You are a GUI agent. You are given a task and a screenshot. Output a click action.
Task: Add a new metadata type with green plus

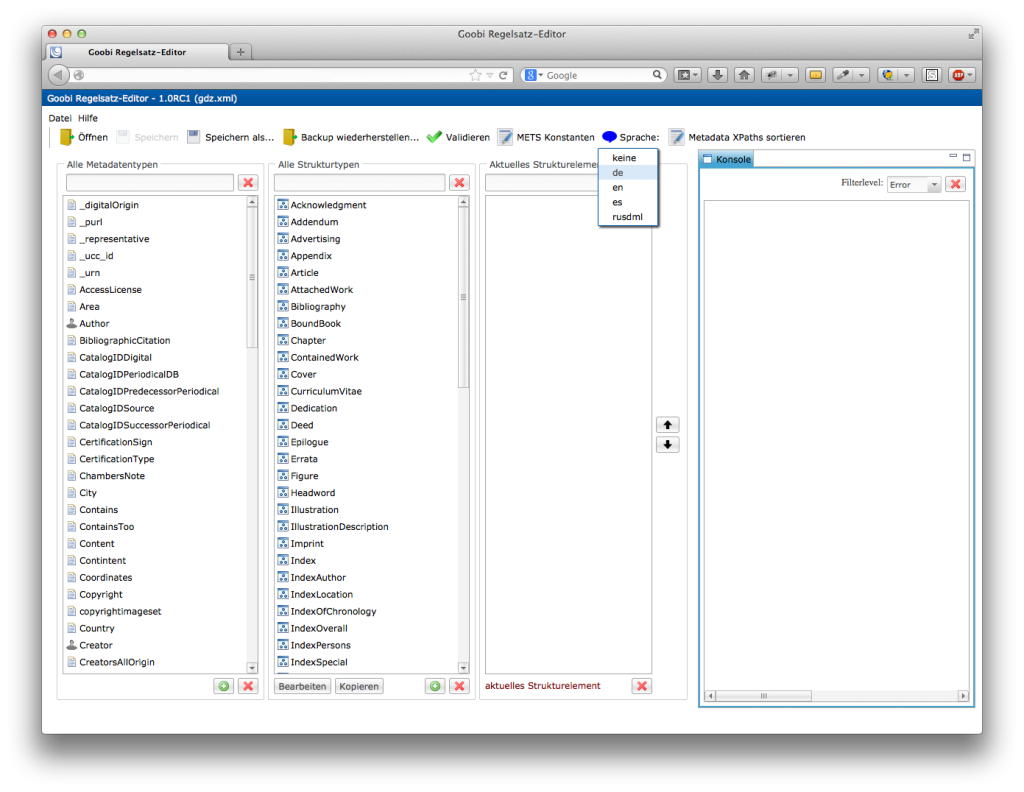tap(224, 686)
